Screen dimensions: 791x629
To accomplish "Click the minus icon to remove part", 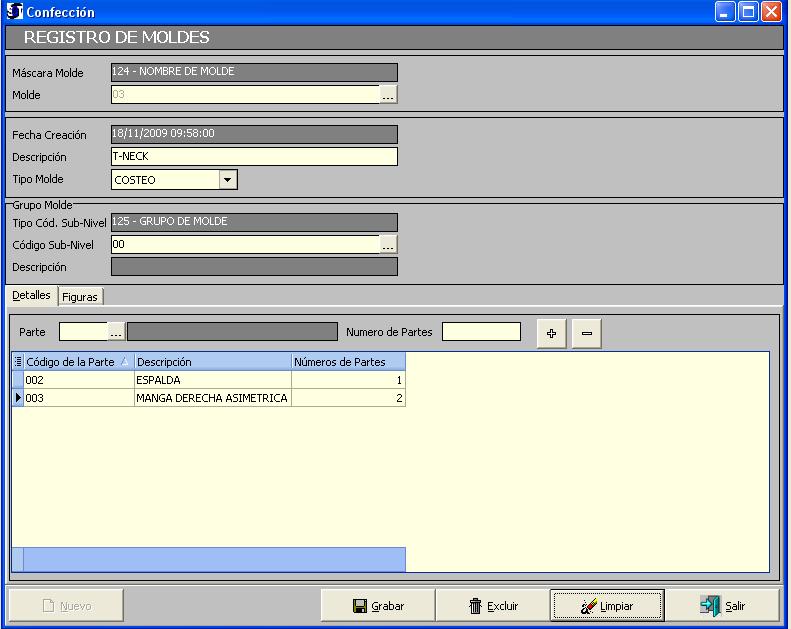I will pos(586,333).
